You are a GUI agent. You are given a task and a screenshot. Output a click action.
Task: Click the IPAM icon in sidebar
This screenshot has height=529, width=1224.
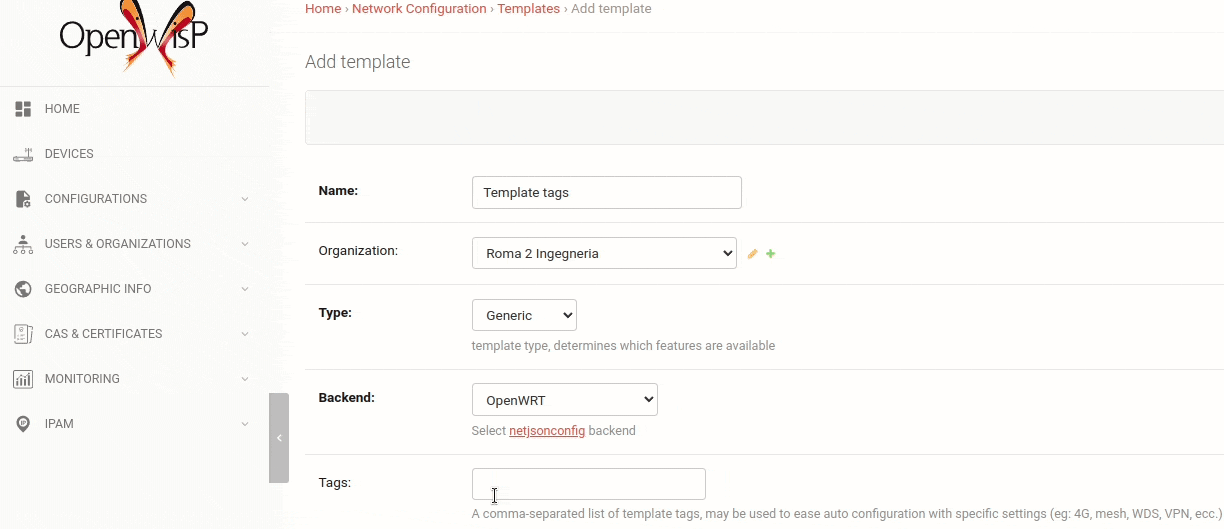[x=23, y=424]
